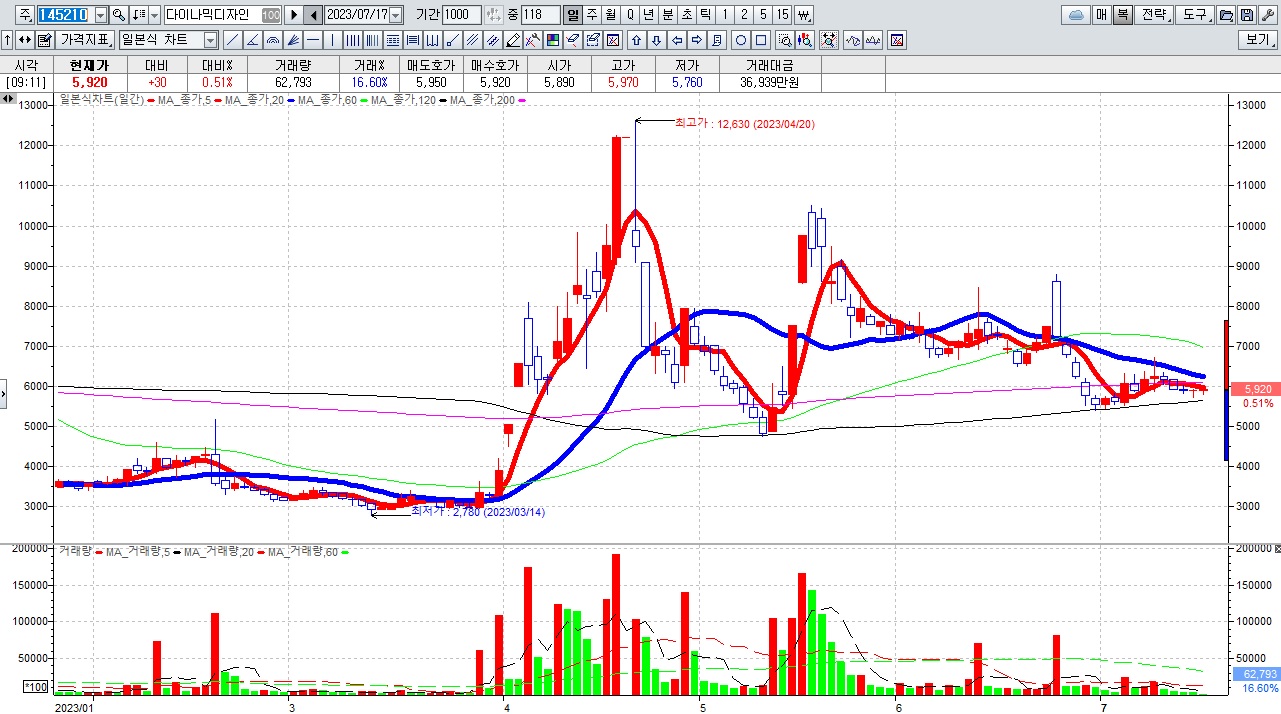Image resolution: width=1281 pixels, height=714 pixels.
Task: Click the down arrow marker tool
Action: 657,40
